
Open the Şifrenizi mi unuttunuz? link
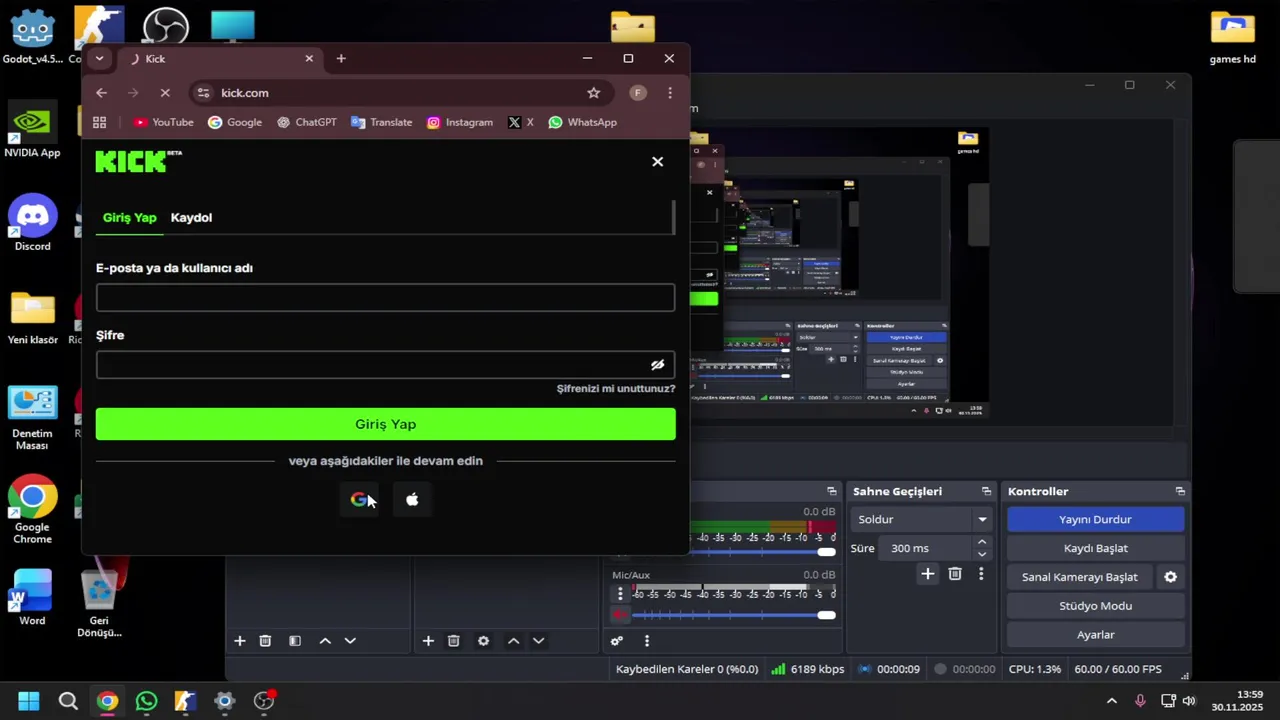[616, 388]
